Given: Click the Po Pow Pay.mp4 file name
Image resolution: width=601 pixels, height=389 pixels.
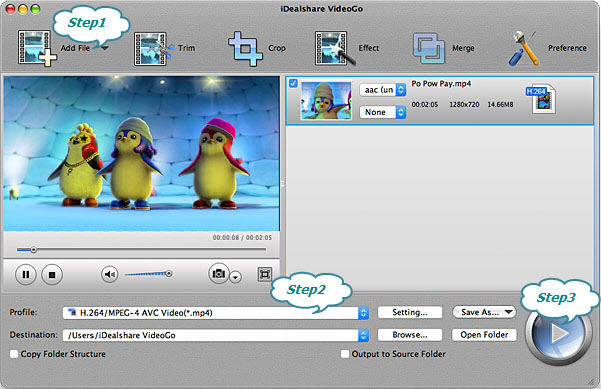Looking at the screenshot, I should coord(441,84).
